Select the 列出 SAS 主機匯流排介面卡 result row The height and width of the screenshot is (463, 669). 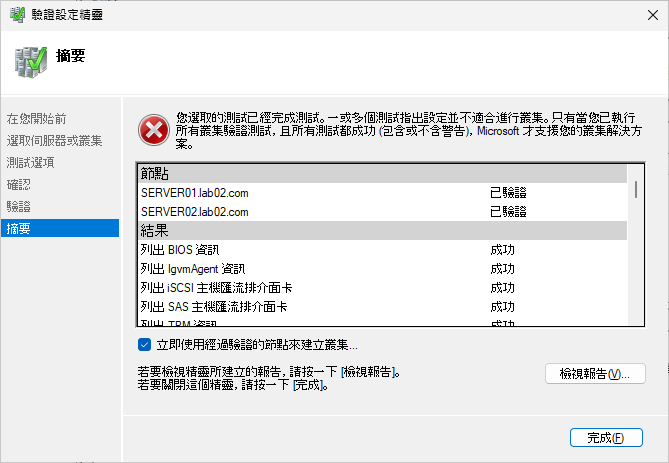click(x=383, y=307)
